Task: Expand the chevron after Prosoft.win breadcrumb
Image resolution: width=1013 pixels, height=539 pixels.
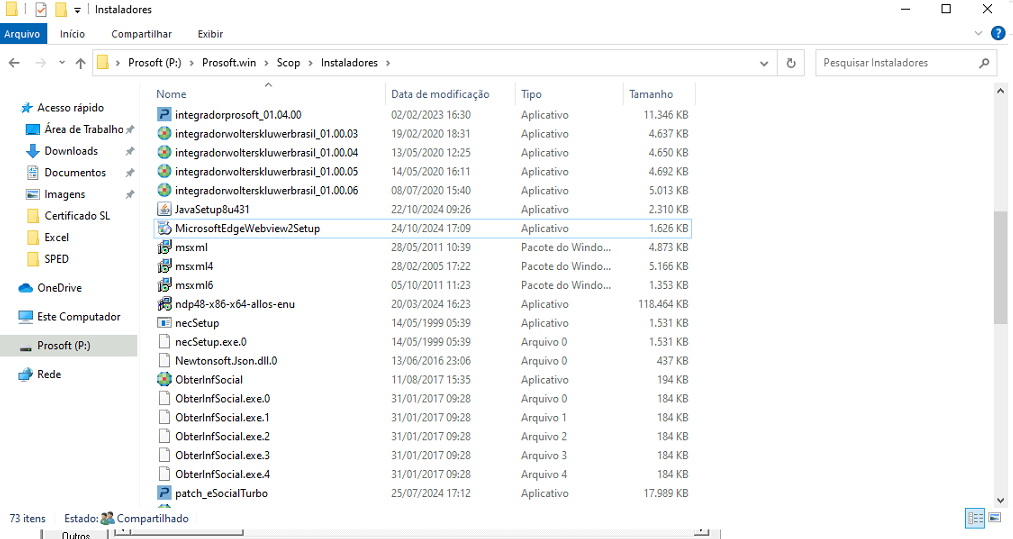Action: [266, 63]
